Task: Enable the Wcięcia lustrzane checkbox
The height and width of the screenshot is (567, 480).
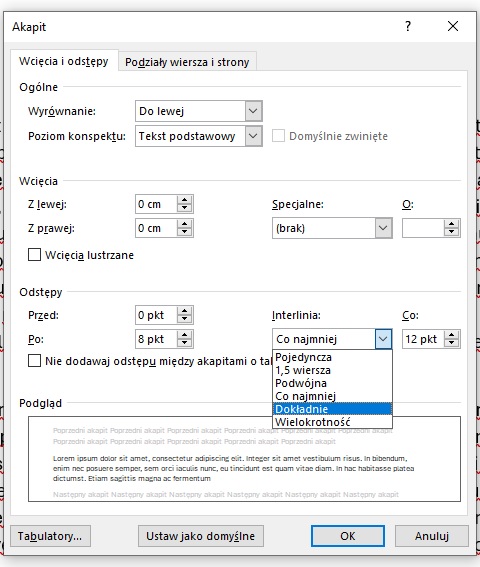Action: click(x=34, y=255)
